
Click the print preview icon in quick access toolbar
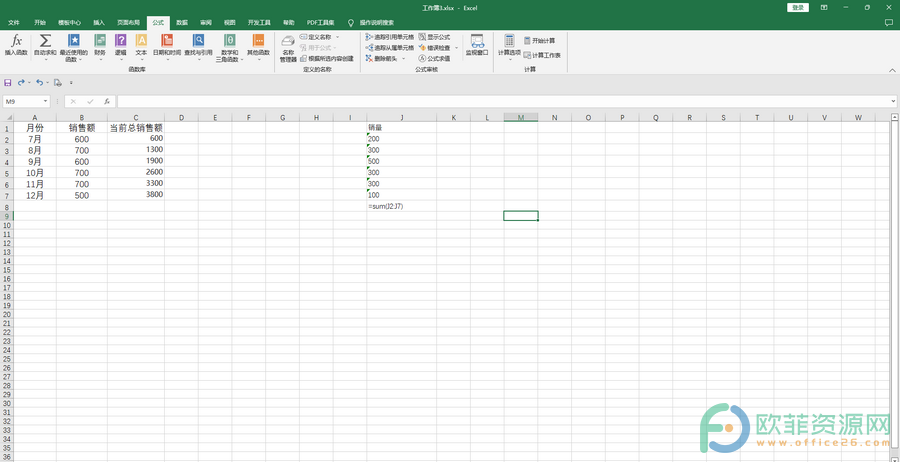[x=57, y=83]
